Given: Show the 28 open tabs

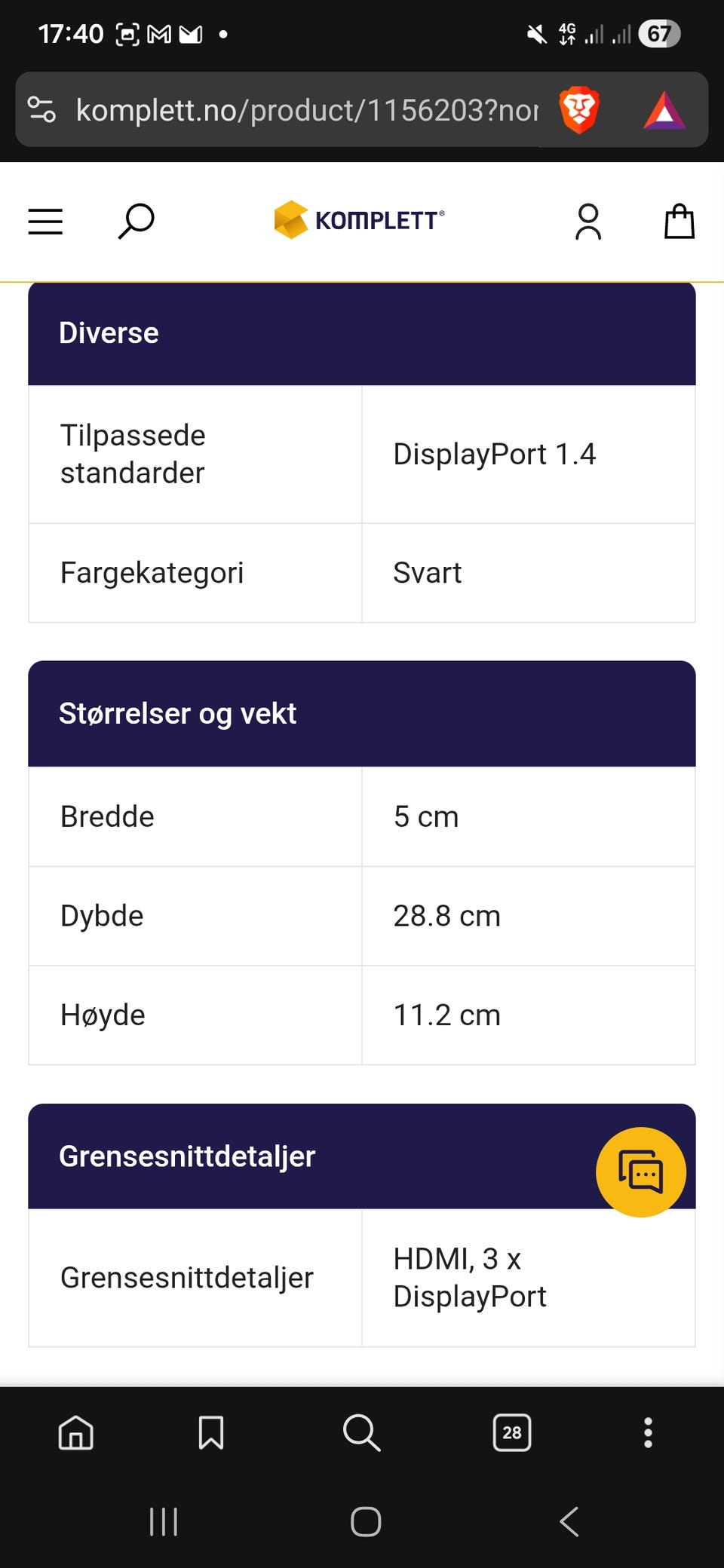Looking at the screenshot, I should (512, 1432).
